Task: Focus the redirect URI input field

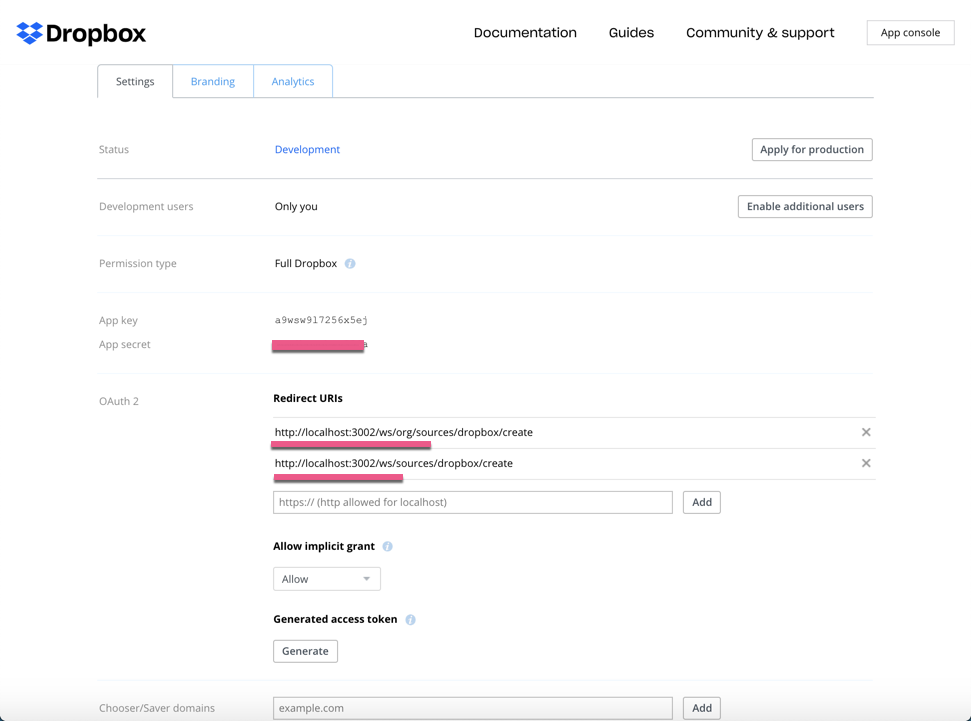Action: coord(472,502)
